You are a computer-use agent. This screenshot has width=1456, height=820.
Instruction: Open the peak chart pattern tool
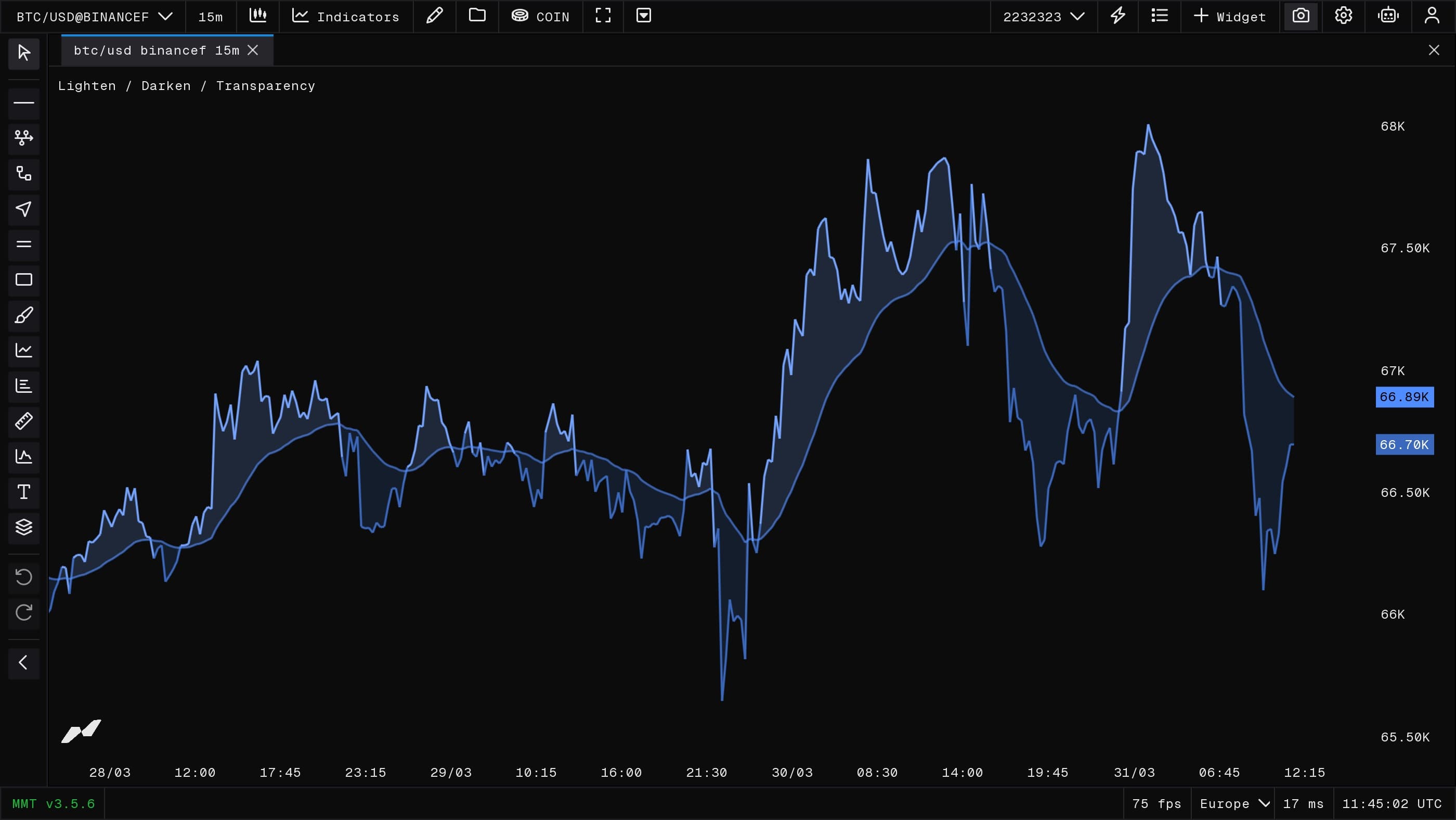(24, 456)
